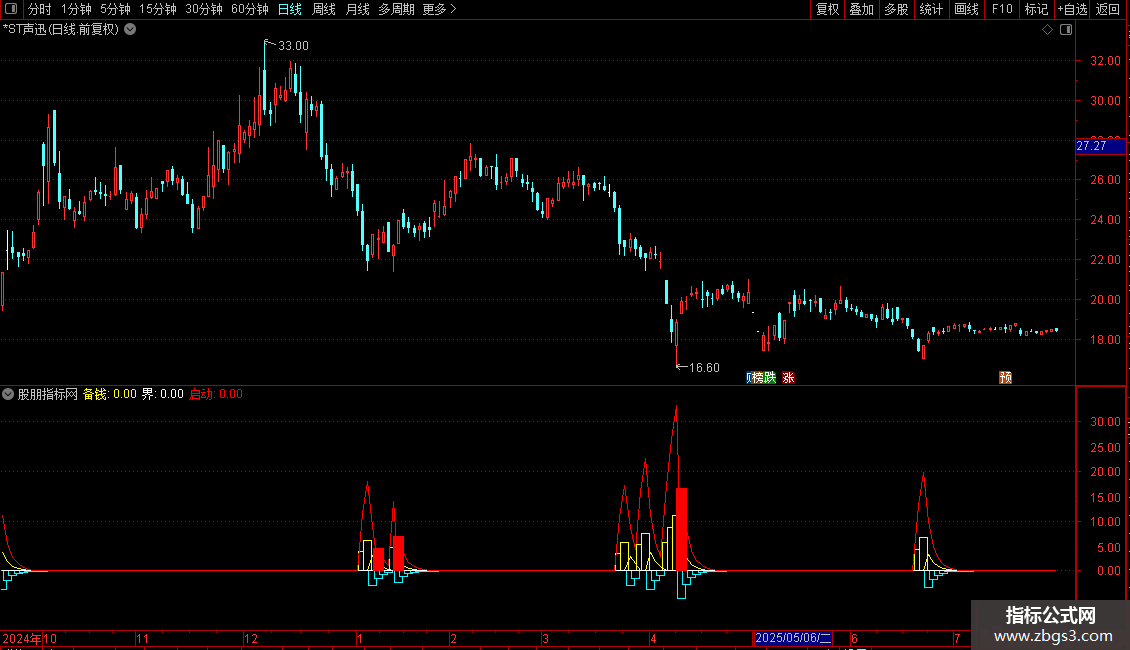Click the 2024年10 timeline label

30,638
